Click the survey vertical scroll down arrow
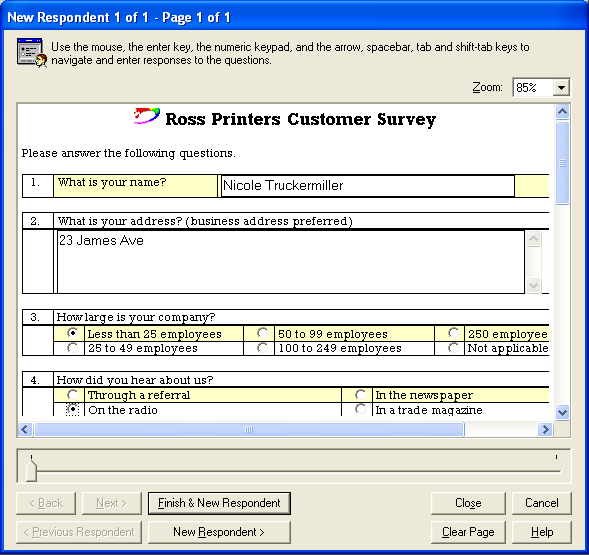Viewport: 589px width, 555px height. pyautogui.click(x=562, y=412)
